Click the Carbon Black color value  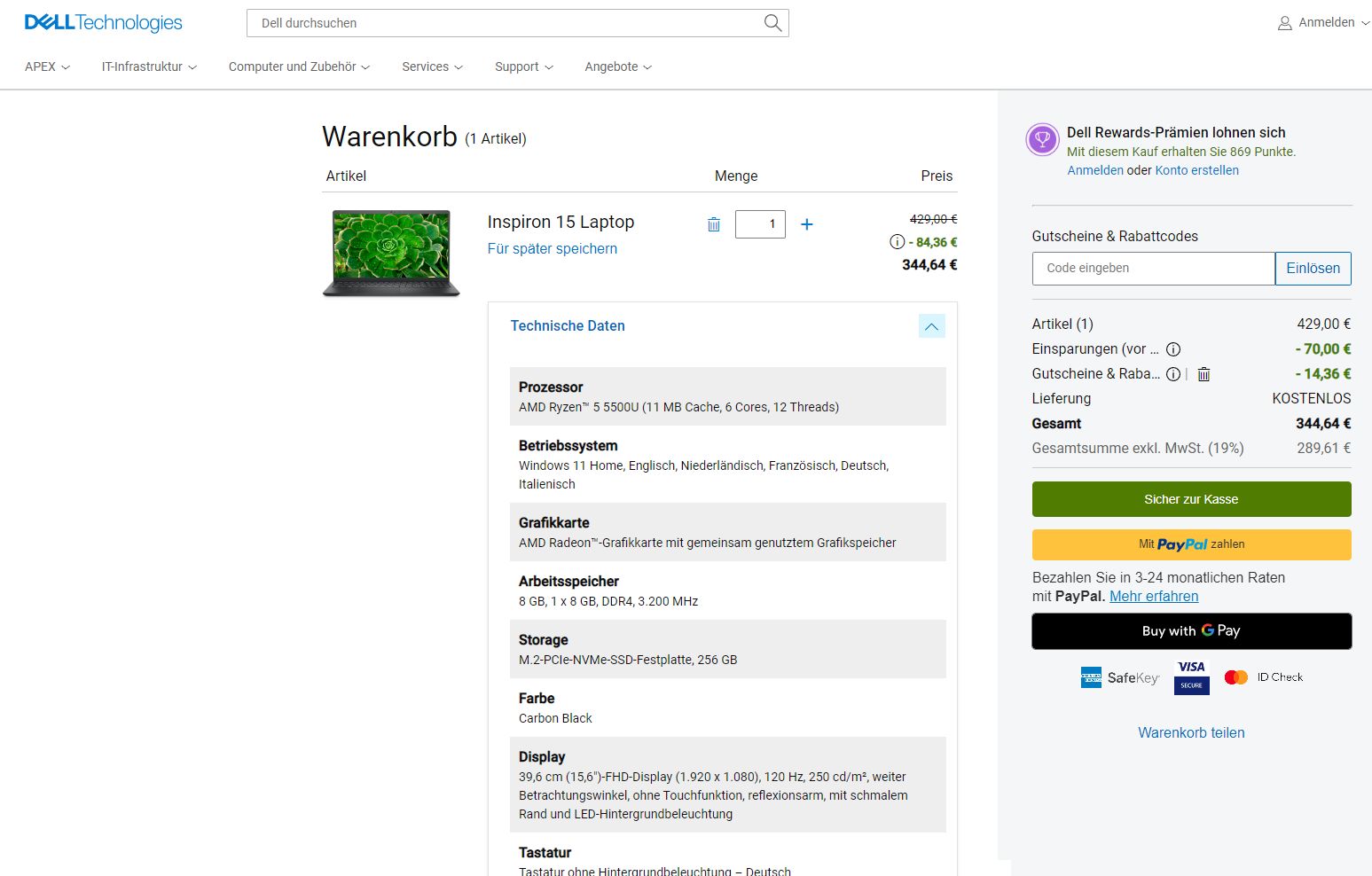tap(555, 719)
